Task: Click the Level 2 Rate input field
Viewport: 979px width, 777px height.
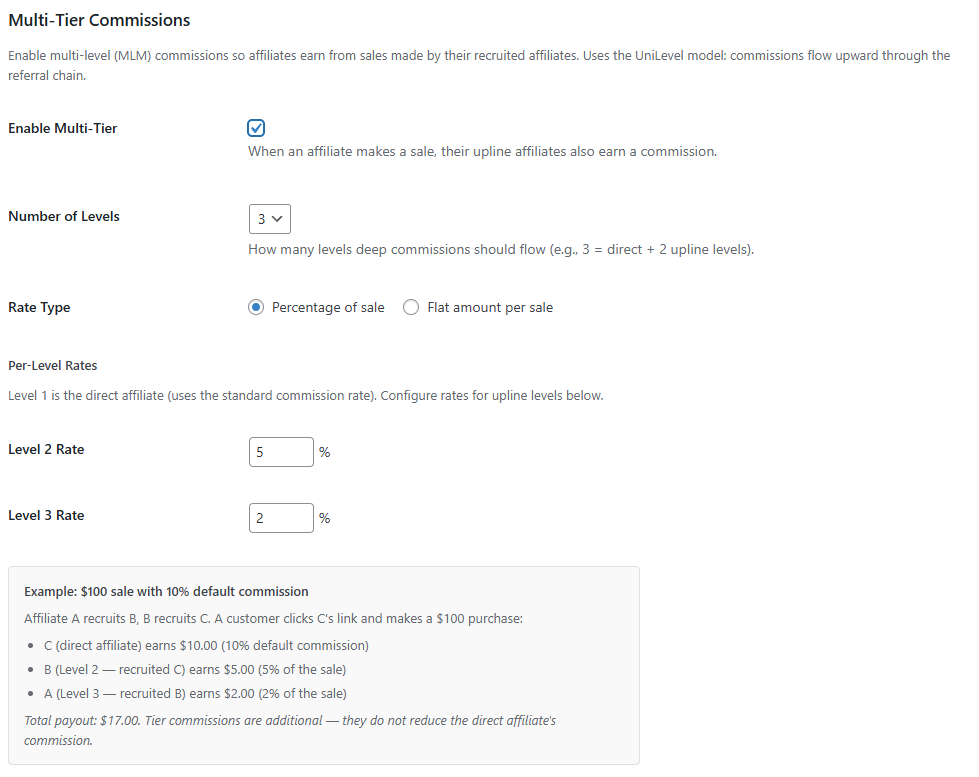Action: pos(280,451)
